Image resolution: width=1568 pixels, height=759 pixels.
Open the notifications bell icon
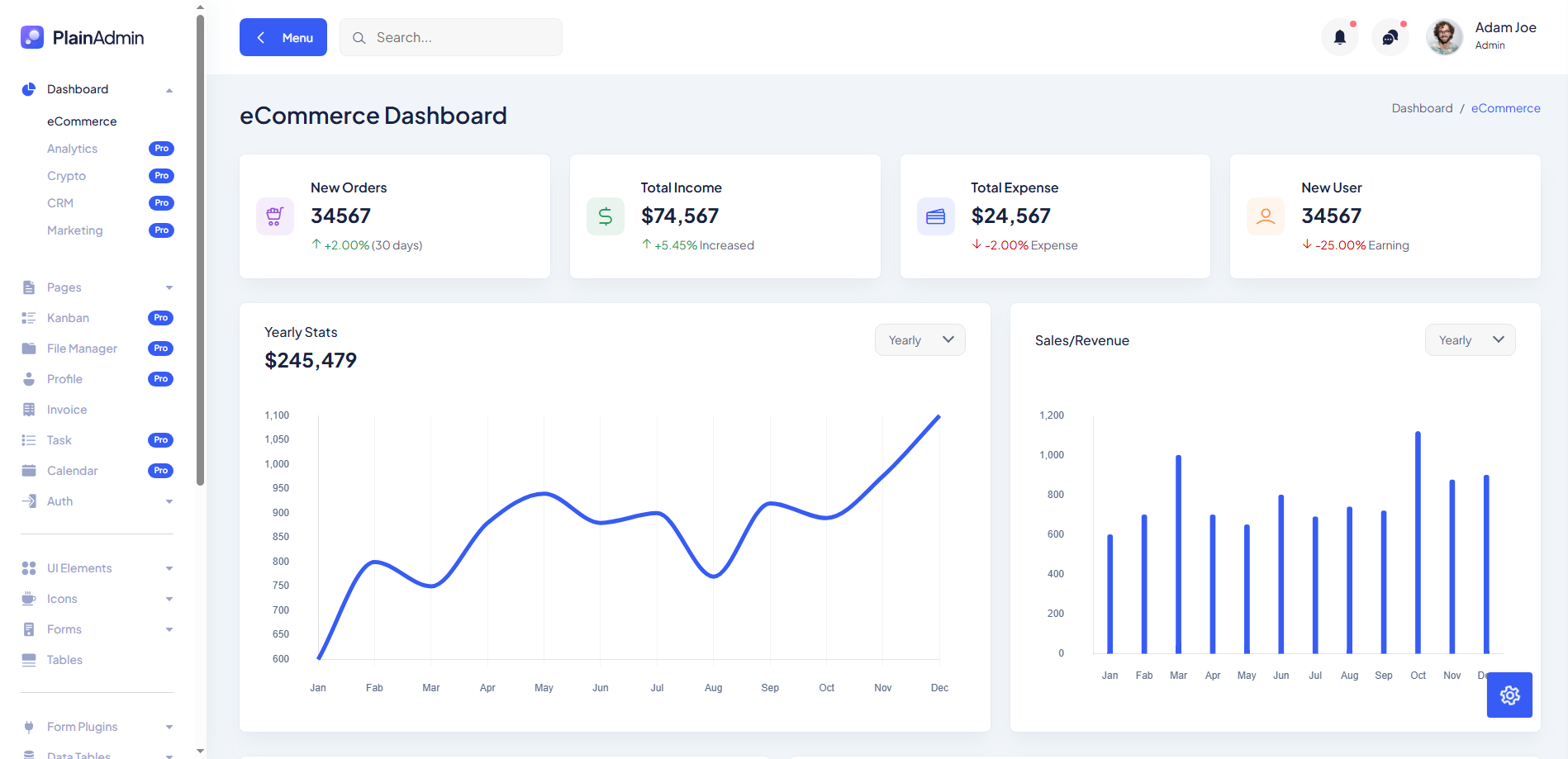pyautogui.click(x=1340, y=37)
